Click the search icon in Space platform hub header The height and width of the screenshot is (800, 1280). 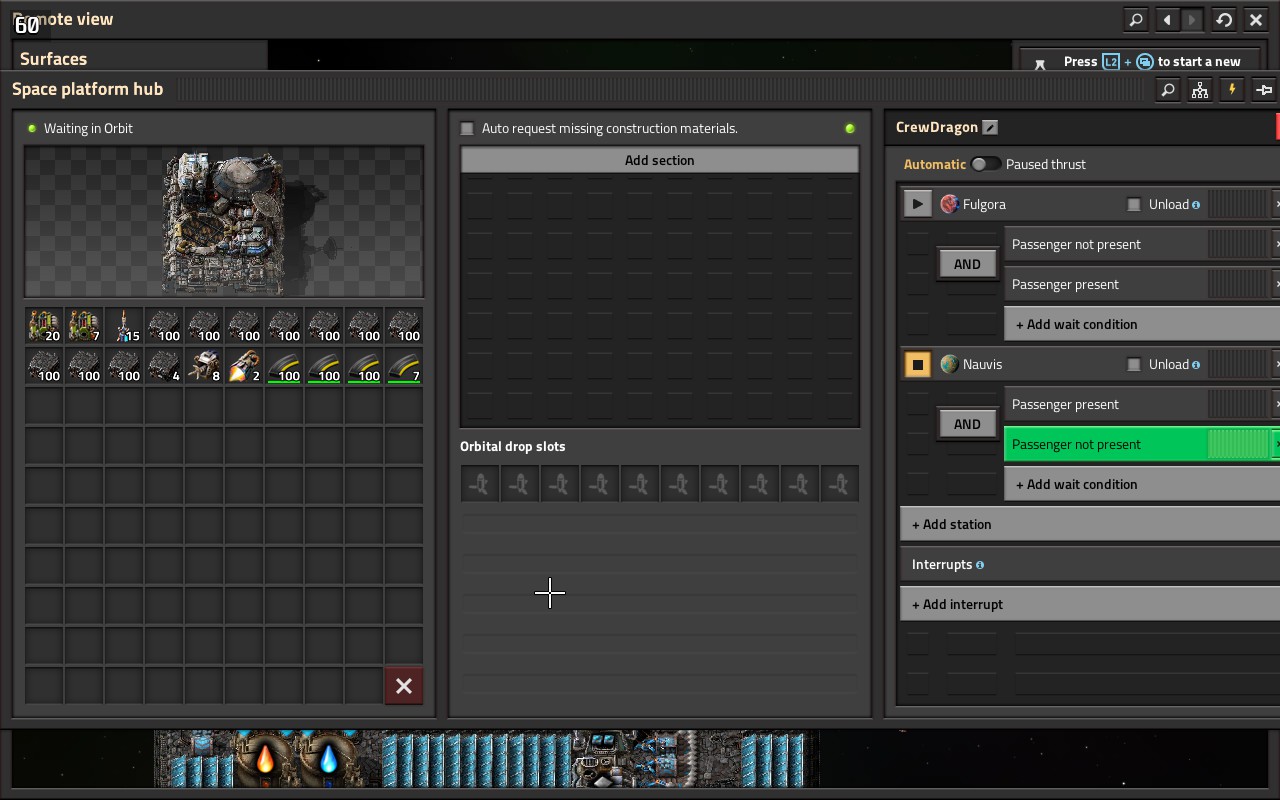[1168, 90]
